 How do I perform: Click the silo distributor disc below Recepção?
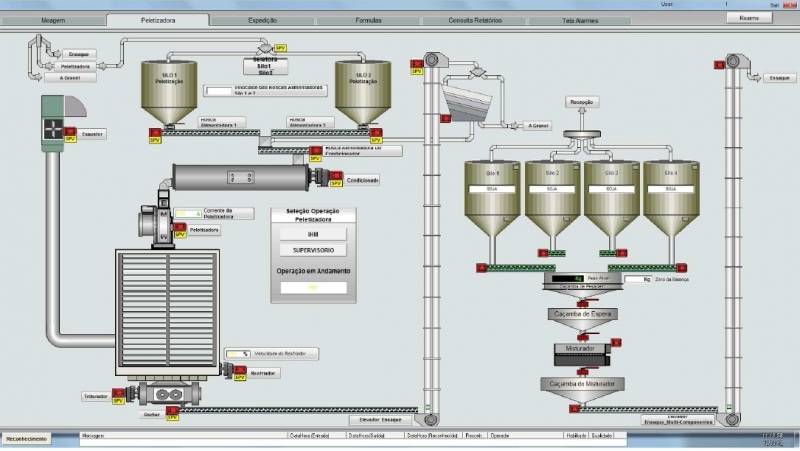(x=580, y=136)
